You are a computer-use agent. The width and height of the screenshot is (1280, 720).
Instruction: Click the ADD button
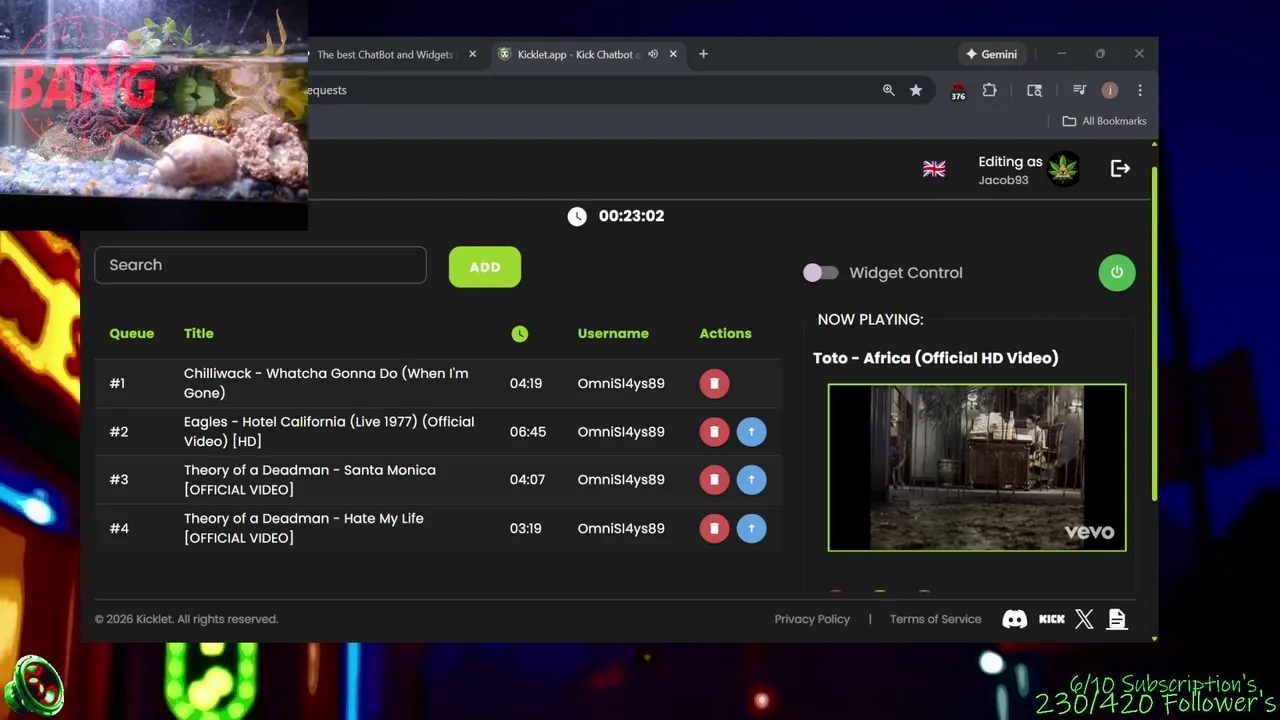(485, 267)
